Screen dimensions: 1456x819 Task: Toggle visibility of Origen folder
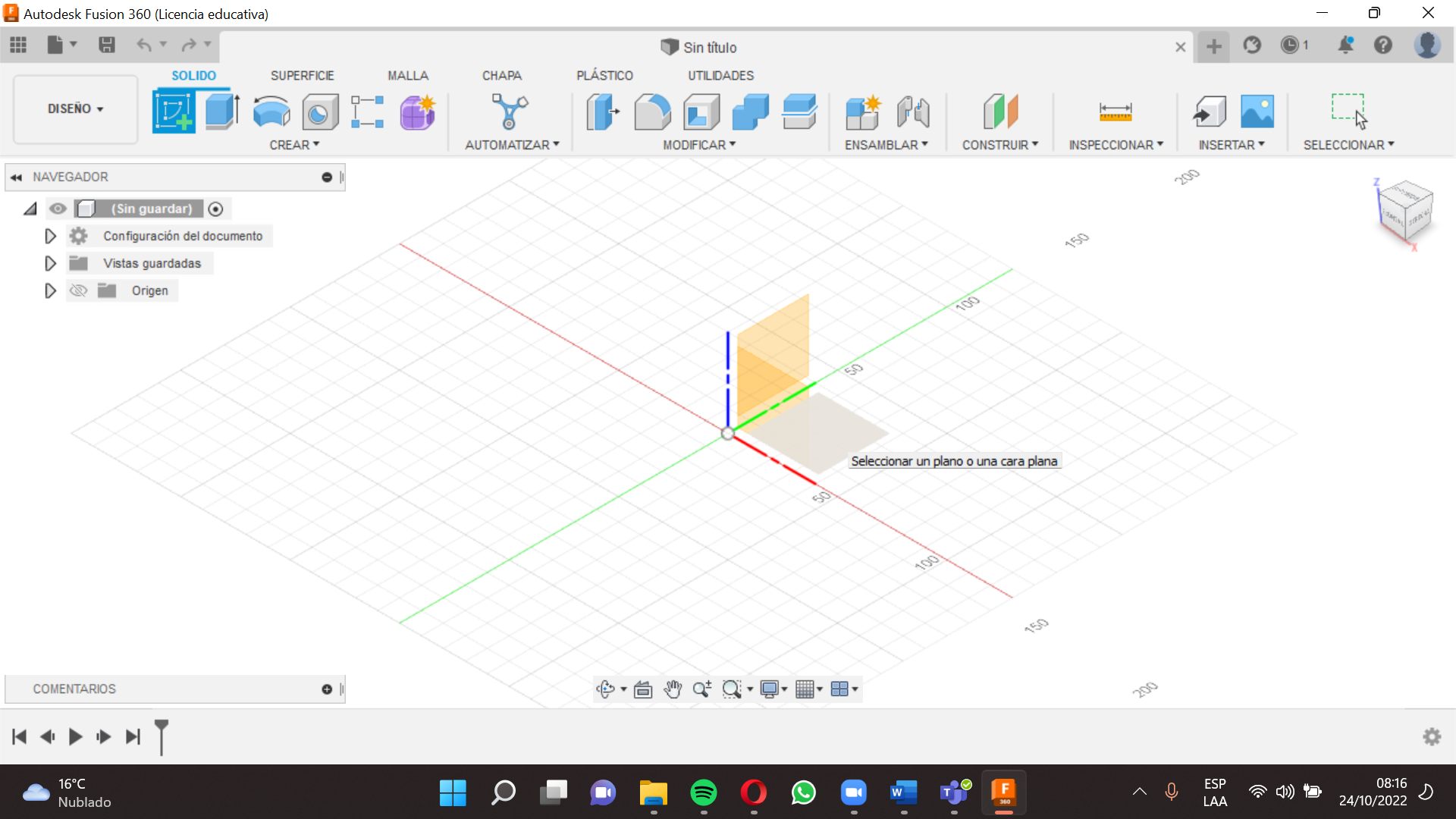tap(79, 290)
